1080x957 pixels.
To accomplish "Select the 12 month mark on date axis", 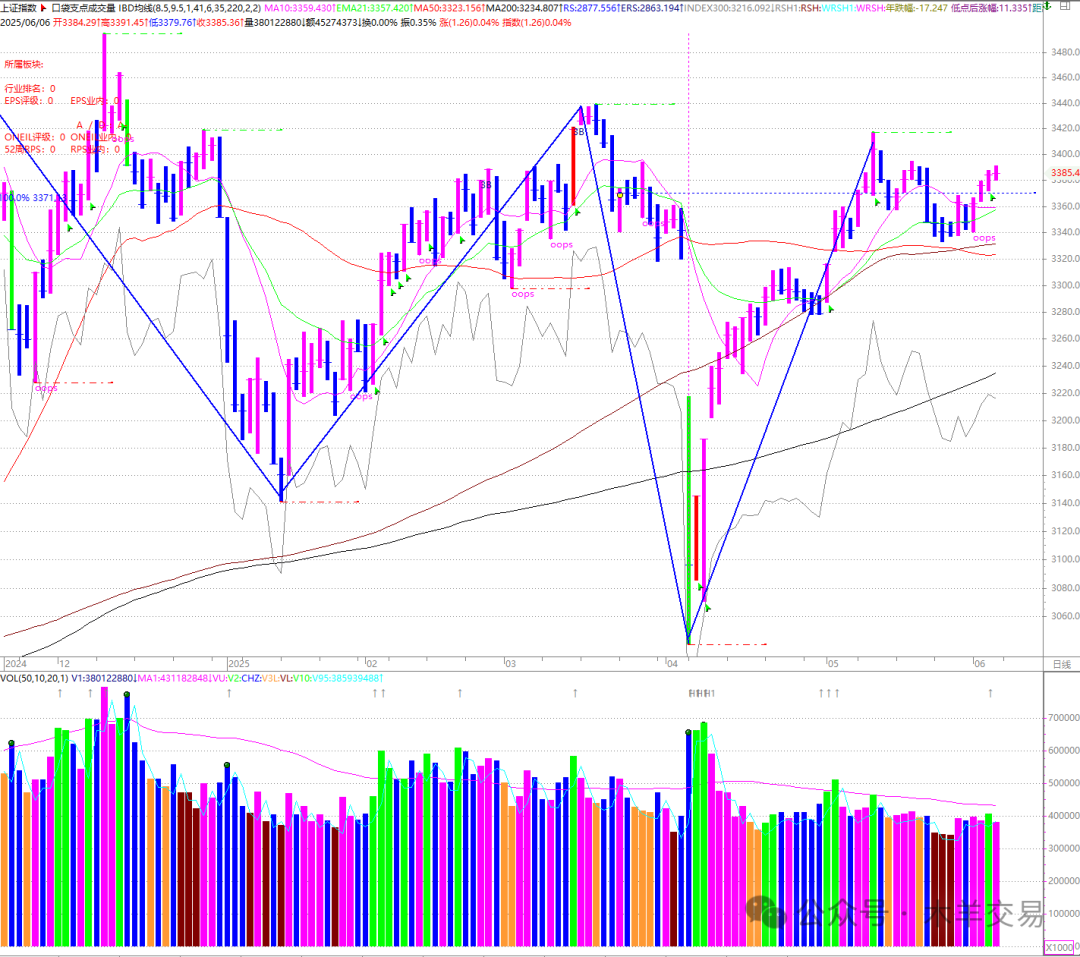I will [64, 663].
